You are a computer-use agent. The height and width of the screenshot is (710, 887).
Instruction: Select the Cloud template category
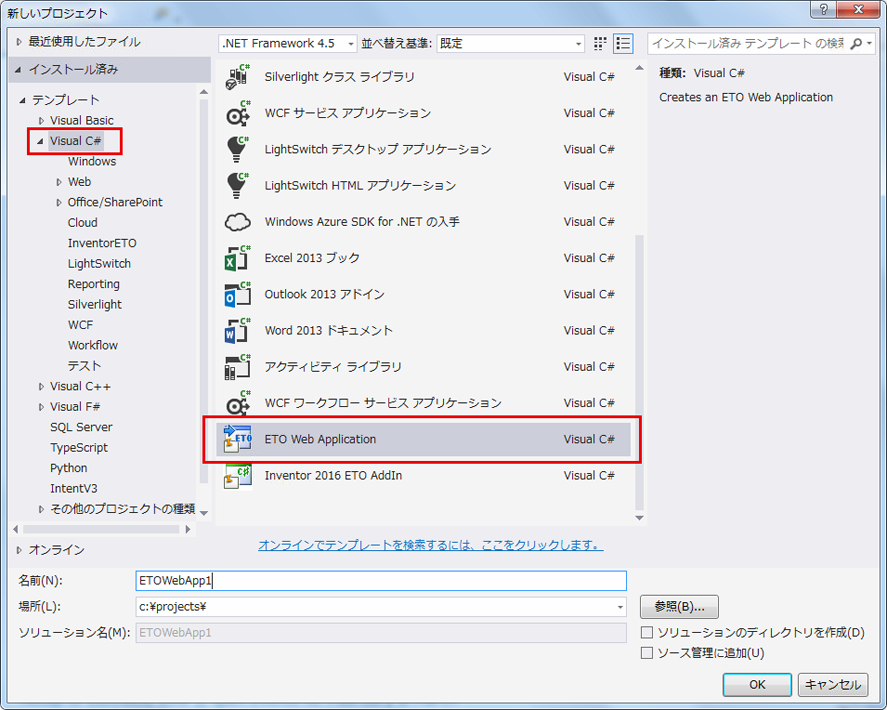83,223
